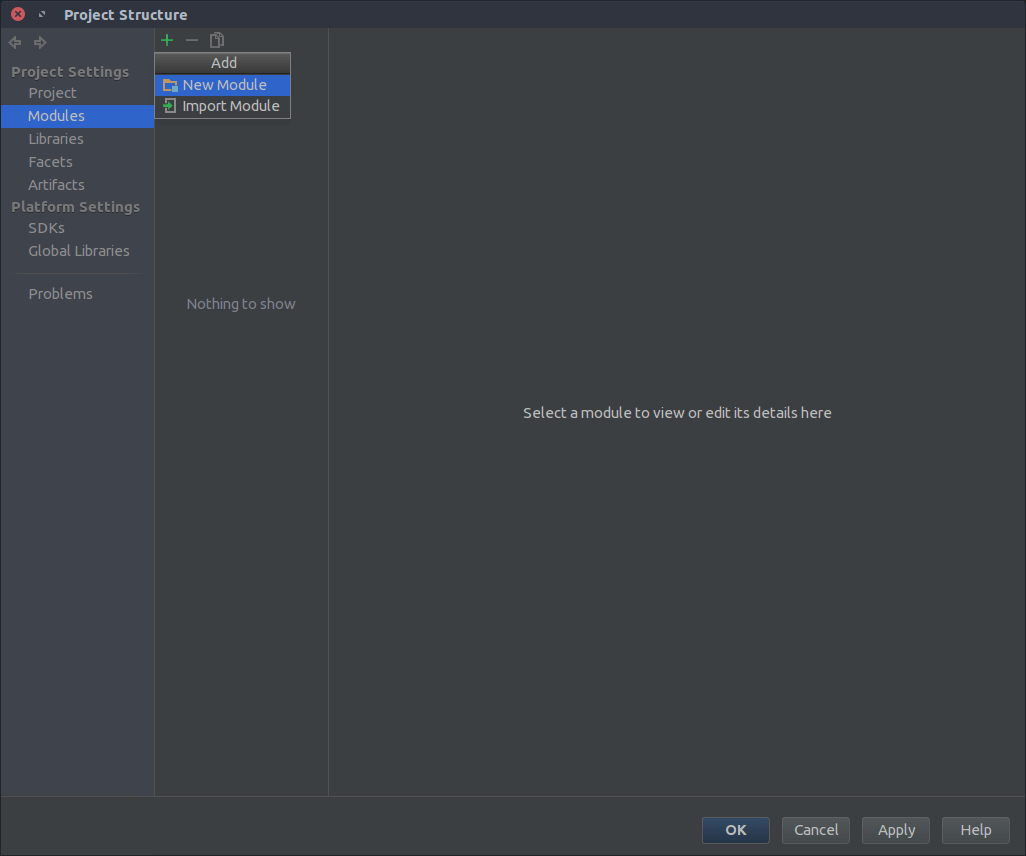Go to Facets settings
Viewport: 1026px width, 856px height.
pyautogui.click(x=50, y=162)
